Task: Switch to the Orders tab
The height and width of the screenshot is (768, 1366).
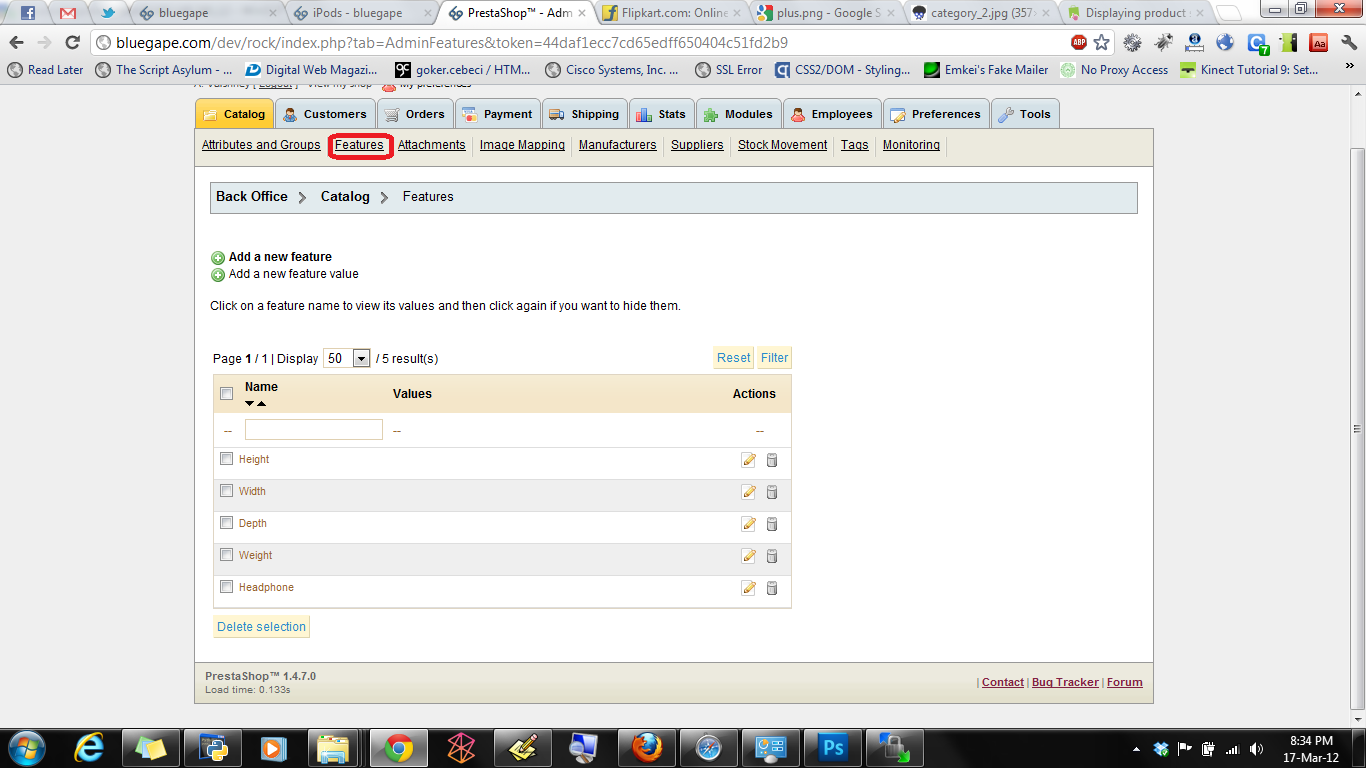Action: tap(415, 114)
